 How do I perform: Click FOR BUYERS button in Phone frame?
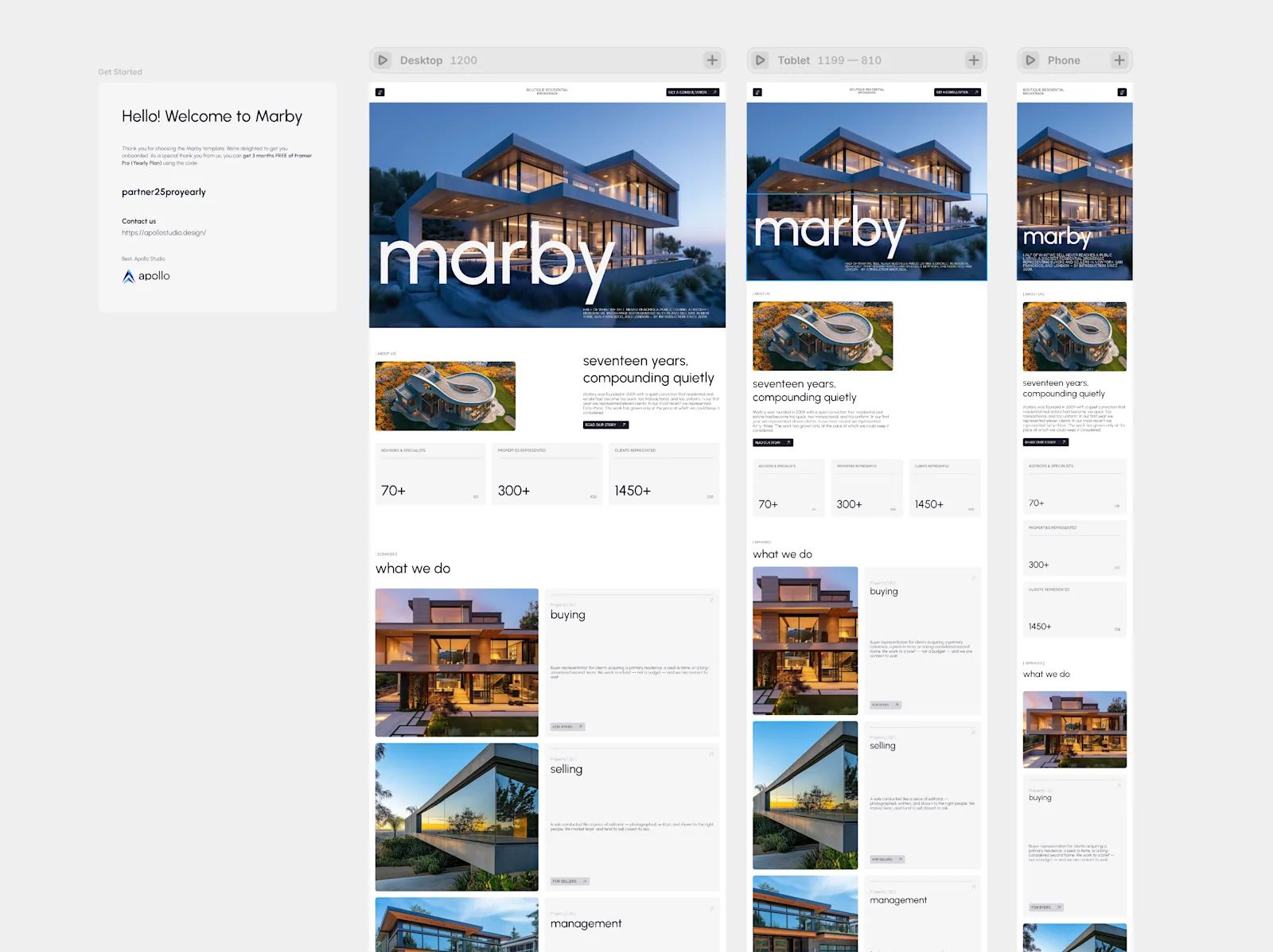[1045, 907]
